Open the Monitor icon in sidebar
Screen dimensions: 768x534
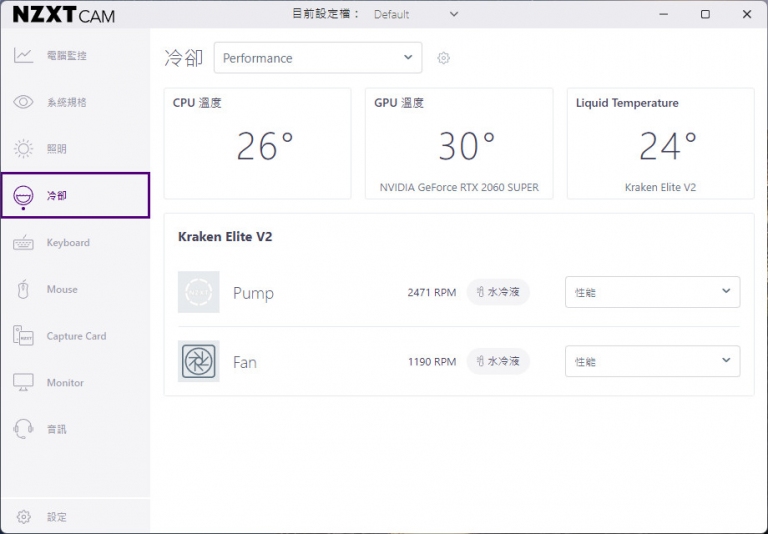[x=23, y=383]
